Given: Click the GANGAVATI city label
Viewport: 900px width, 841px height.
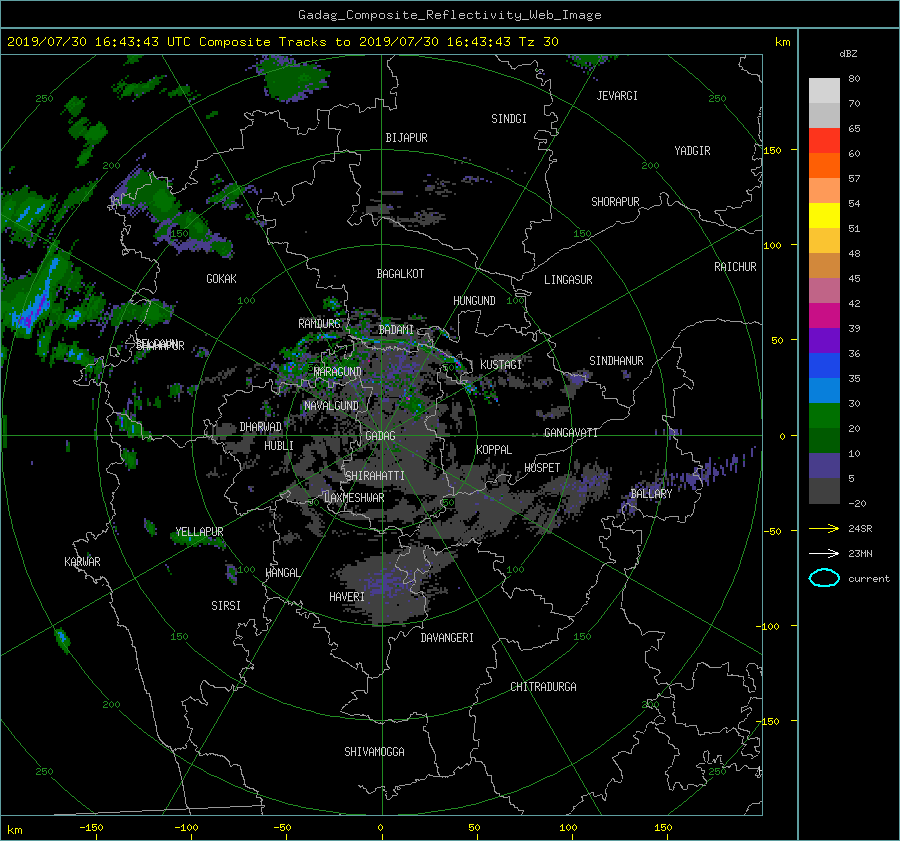Looking at the screenshot, I should click(571, 433).
